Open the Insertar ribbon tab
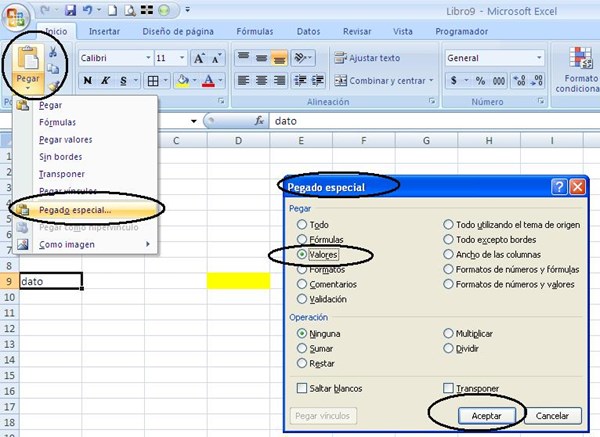This screenshot has width=600, height=437. pos(104,31)
